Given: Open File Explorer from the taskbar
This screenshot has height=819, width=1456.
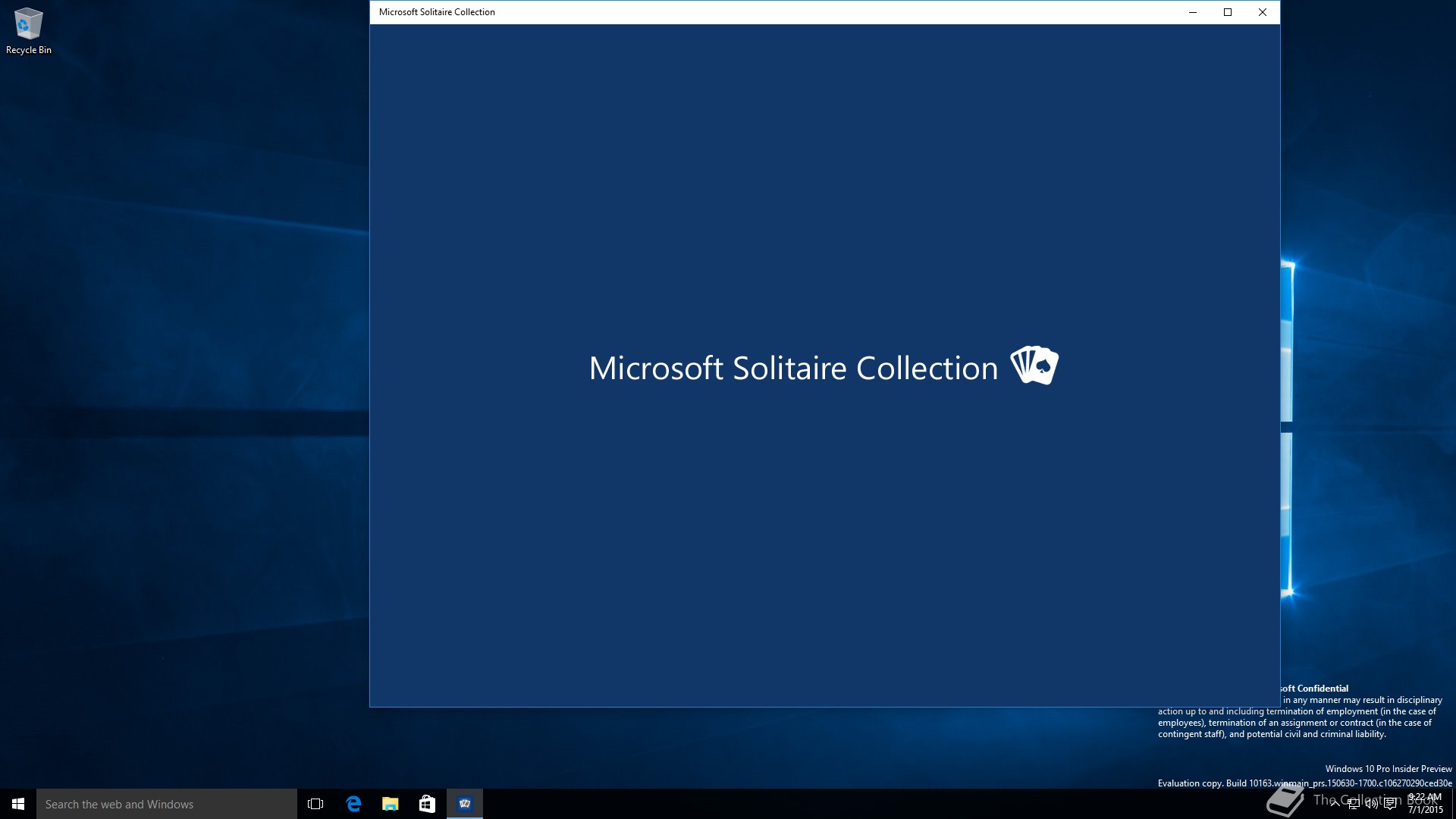Looking at the screenshot, I should pos(390,804).
